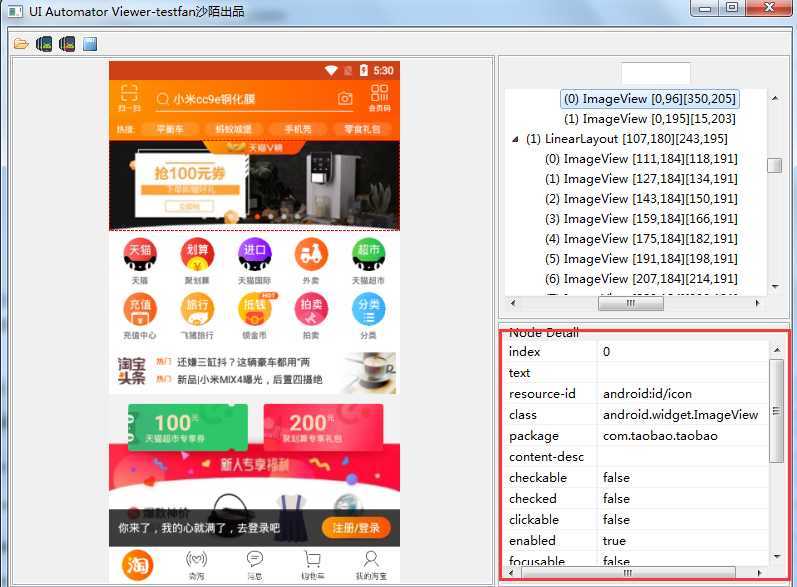
Task: Tap the orange register/login button
Action: [356, 528]
